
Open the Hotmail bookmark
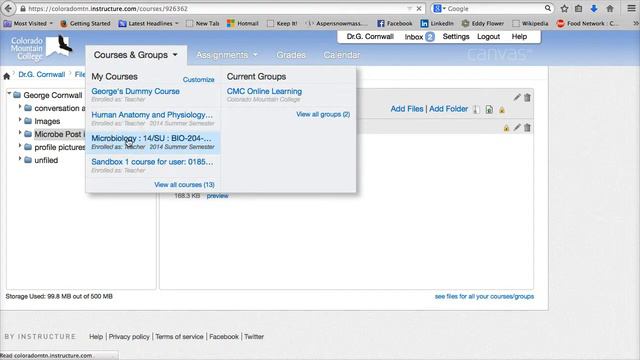pos(243,23)
